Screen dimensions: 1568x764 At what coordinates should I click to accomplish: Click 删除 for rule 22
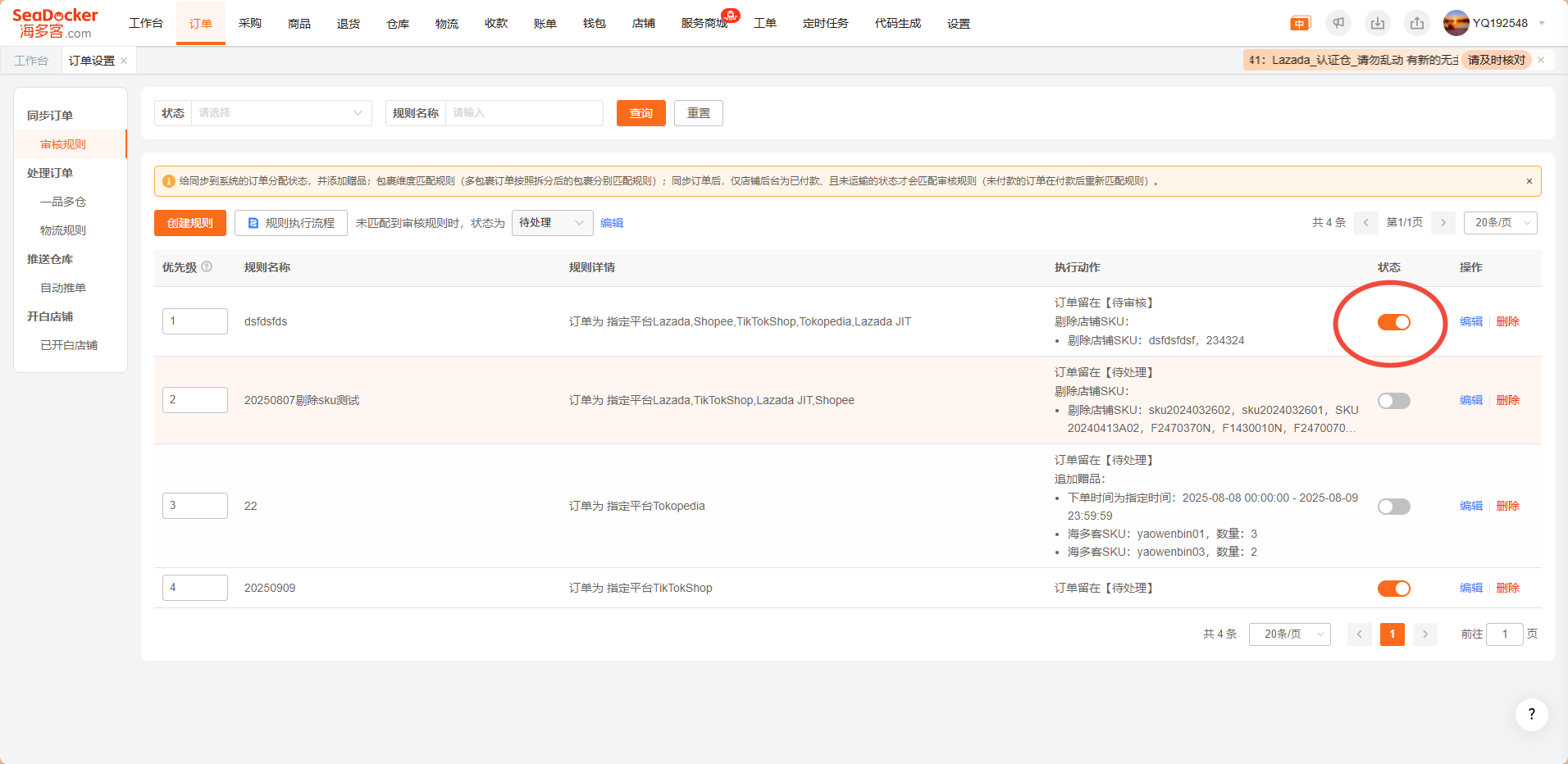[x=1507, y=506]
